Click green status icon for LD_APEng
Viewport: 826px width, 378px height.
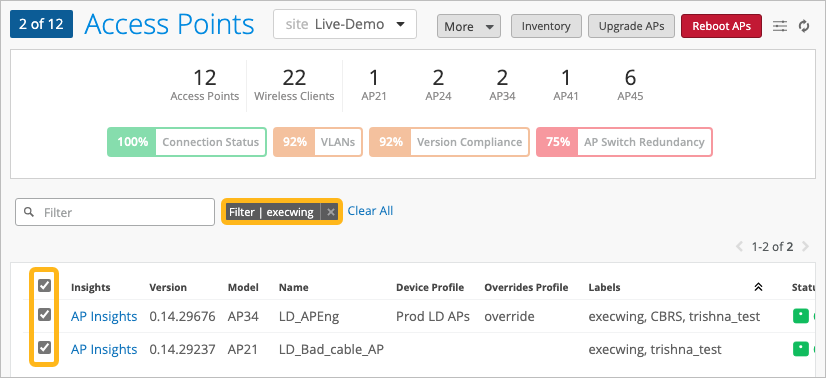[x=800, y=316]
